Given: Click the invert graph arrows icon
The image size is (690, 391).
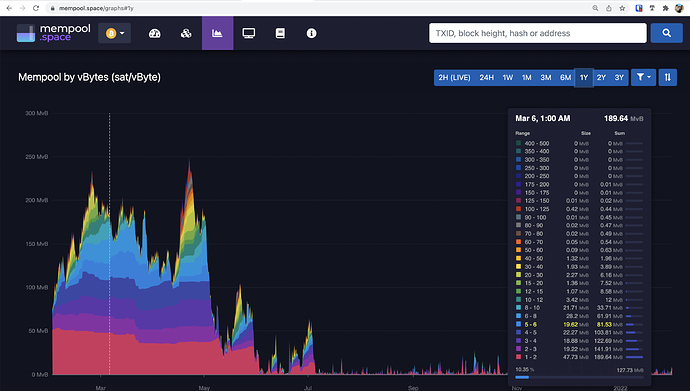Looking at the screenshot, I should [x=668, y=77].
